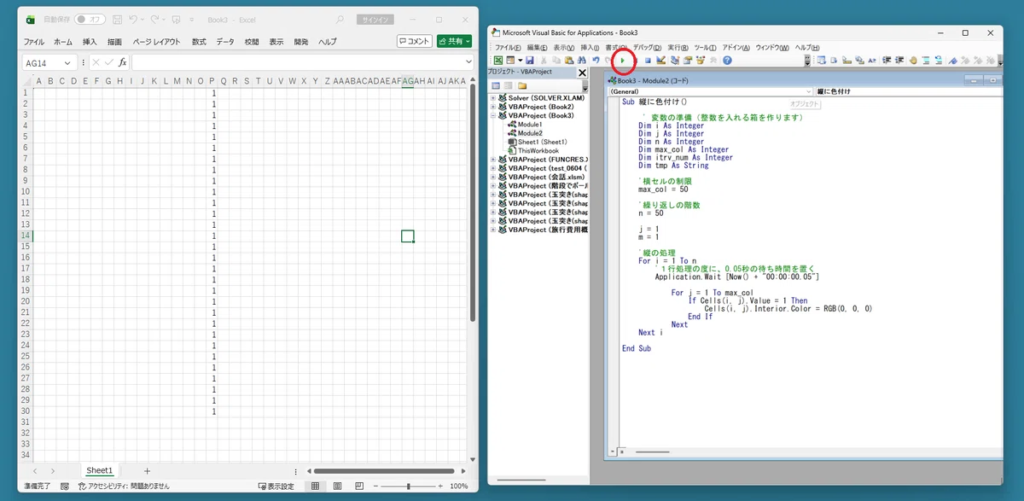The width and height of the screenshot is (1024, 501).
Task: Click the add new sheet plus icon
Action: 147,470
